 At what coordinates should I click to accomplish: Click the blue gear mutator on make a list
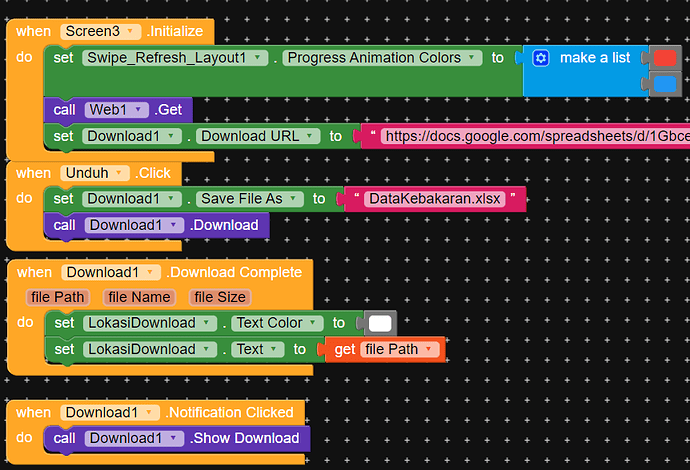click(x=541, y=58)
